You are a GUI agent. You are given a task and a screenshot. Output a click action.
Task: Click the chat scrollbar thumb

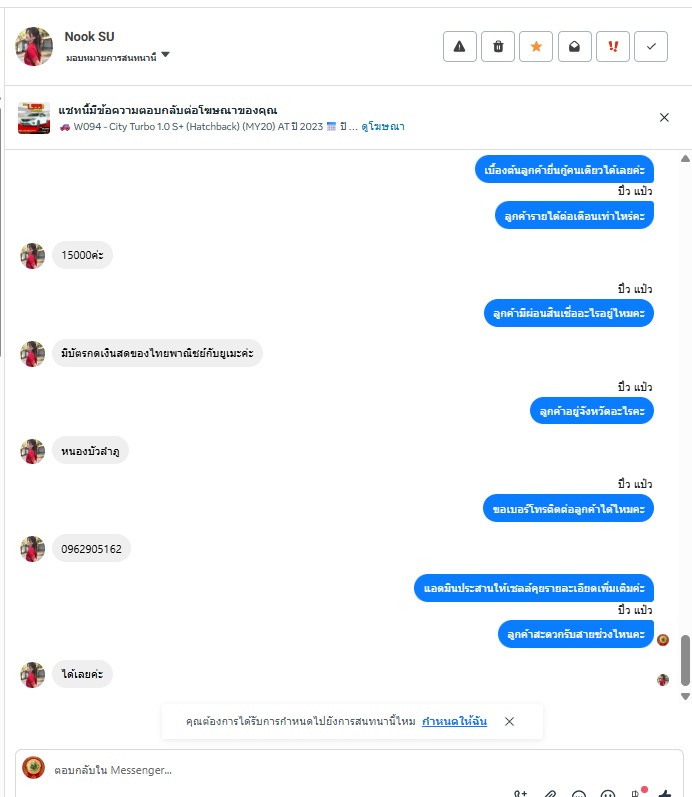[685, 660]
